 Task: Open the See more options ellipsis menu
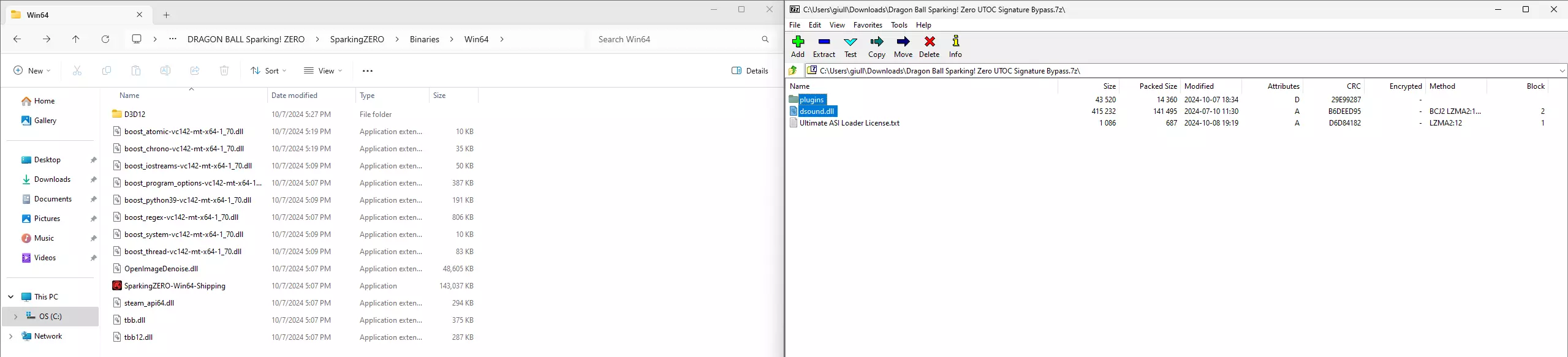368,71
